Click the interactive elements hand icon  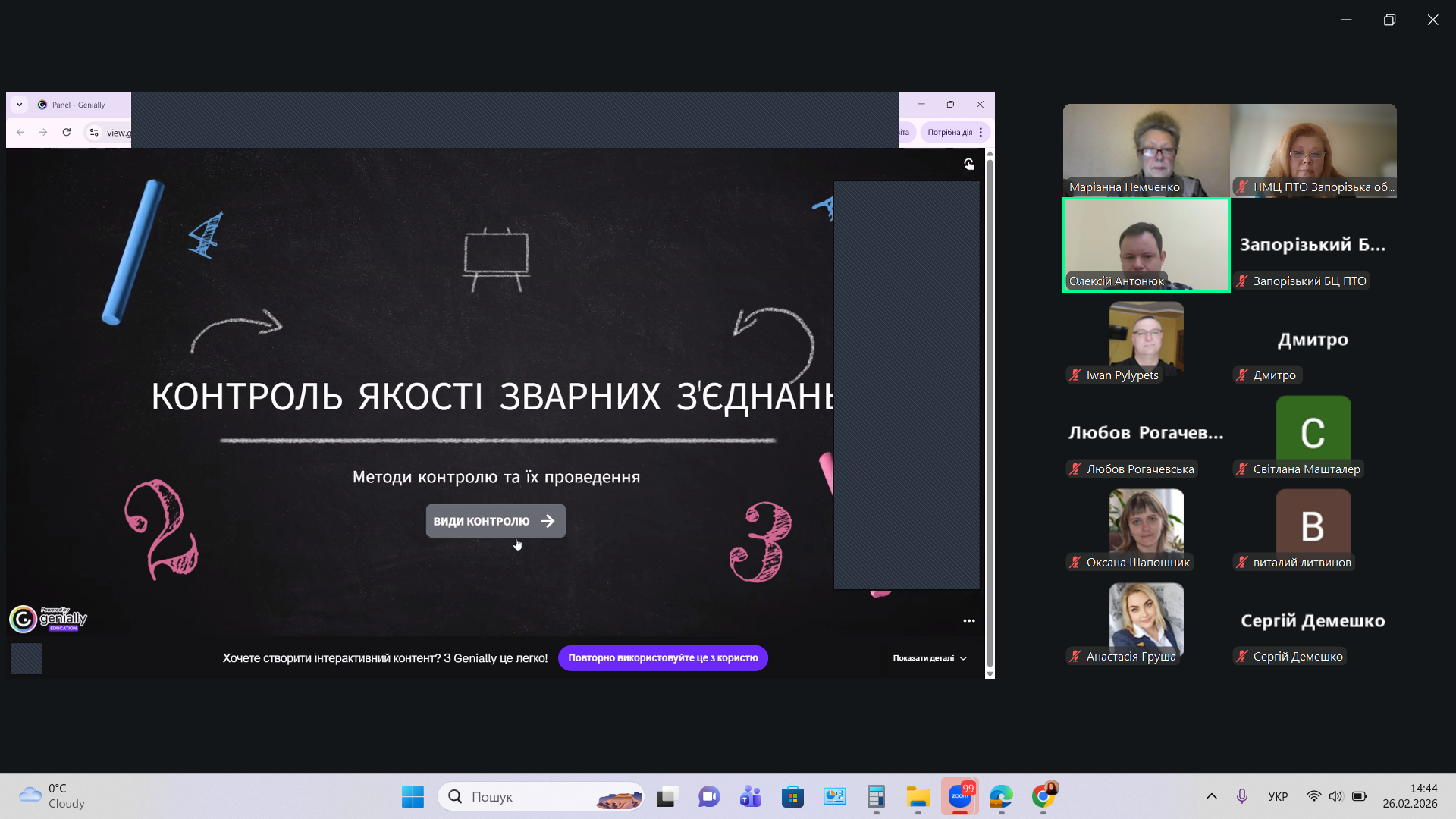(969, 164)
